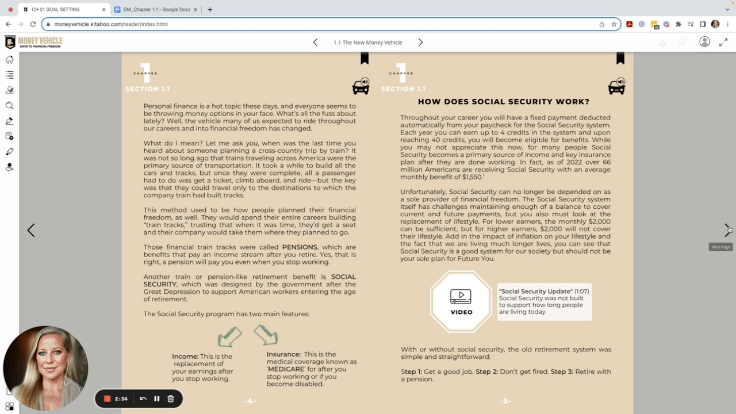Click the car audio icon on page 5

(616, 86)
